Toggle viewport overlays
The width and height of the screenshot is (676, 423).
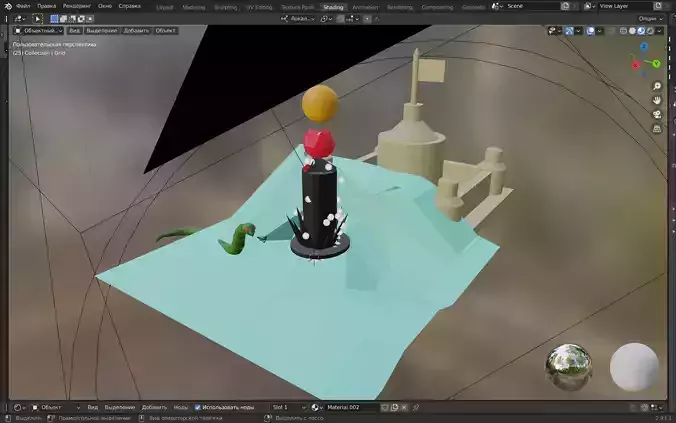click(x=590, y=31)
